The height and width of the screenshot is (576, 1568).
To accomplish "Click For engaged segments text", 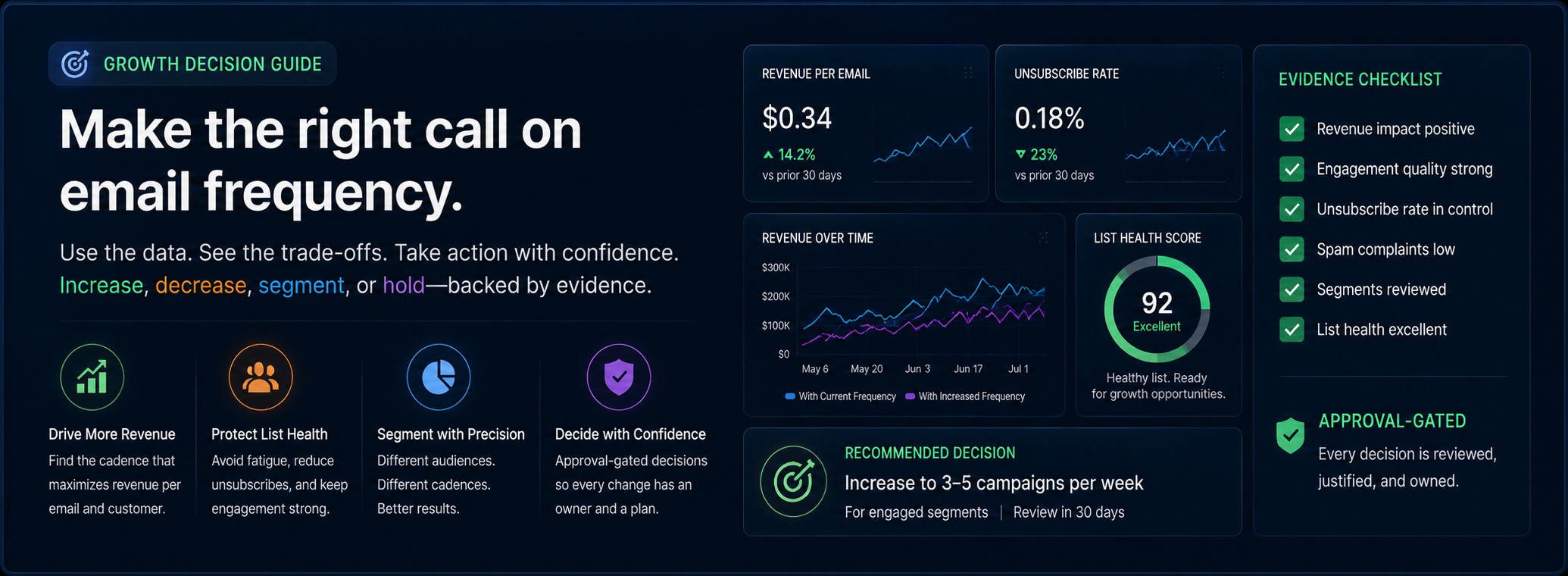I will click(917, 513).
